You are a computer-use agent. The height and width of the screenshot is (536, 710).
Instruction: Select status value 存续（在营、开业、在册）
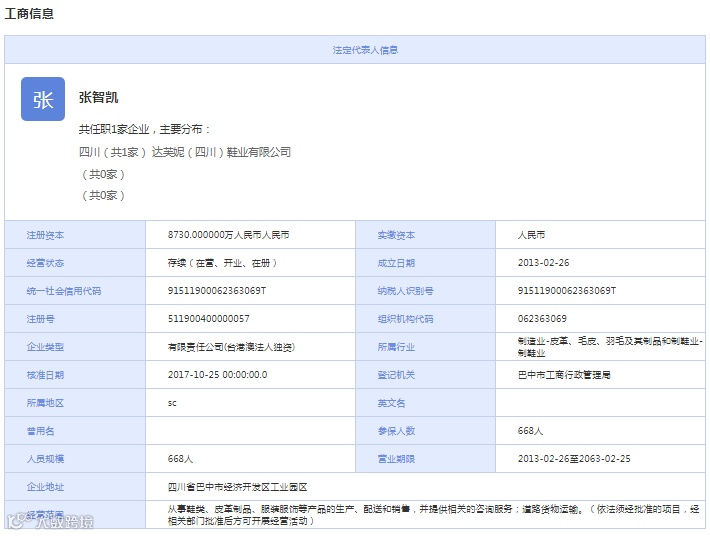click(222, 263)
